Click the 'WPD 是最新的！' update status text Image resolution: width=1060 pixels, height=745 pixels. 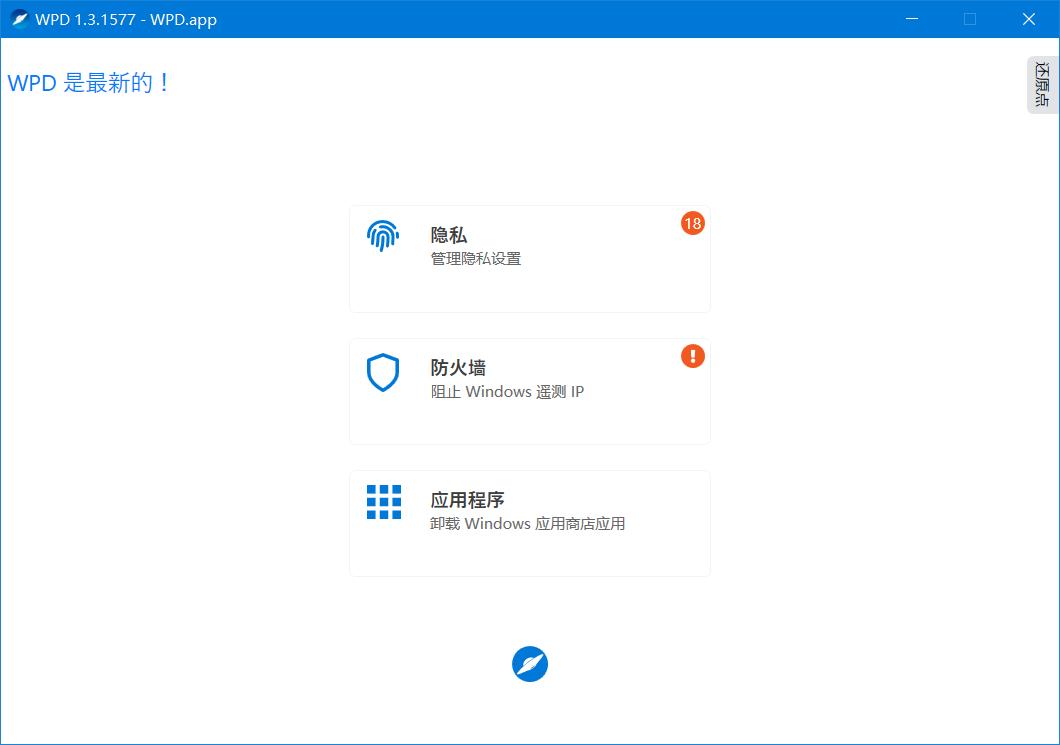tap(89, 83)
